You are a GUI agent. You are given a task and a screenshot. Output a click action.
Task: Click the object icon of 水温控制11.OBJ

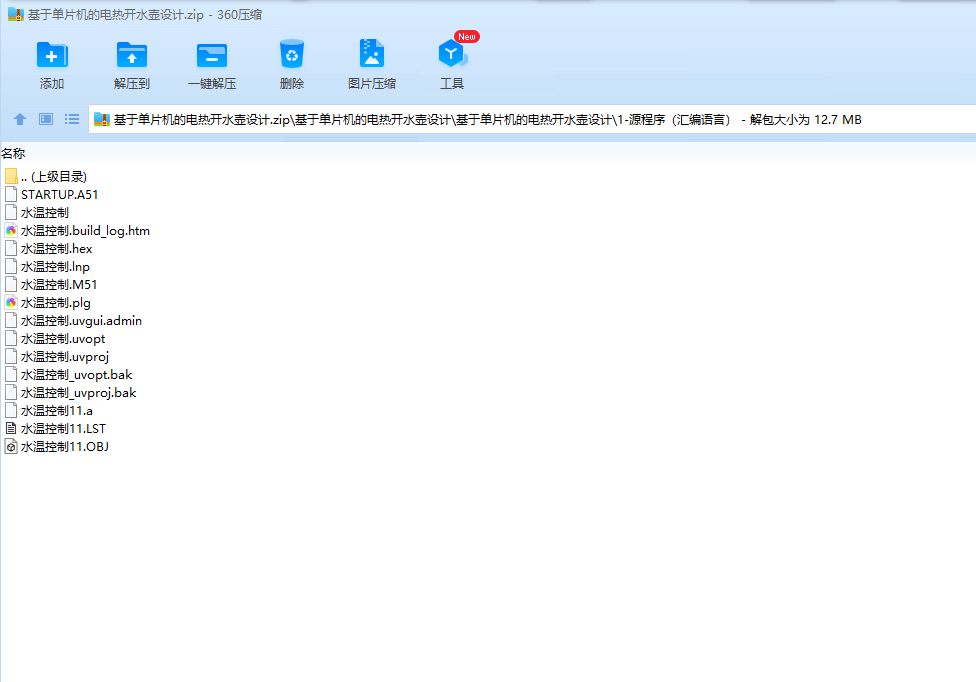click(11, 446)
